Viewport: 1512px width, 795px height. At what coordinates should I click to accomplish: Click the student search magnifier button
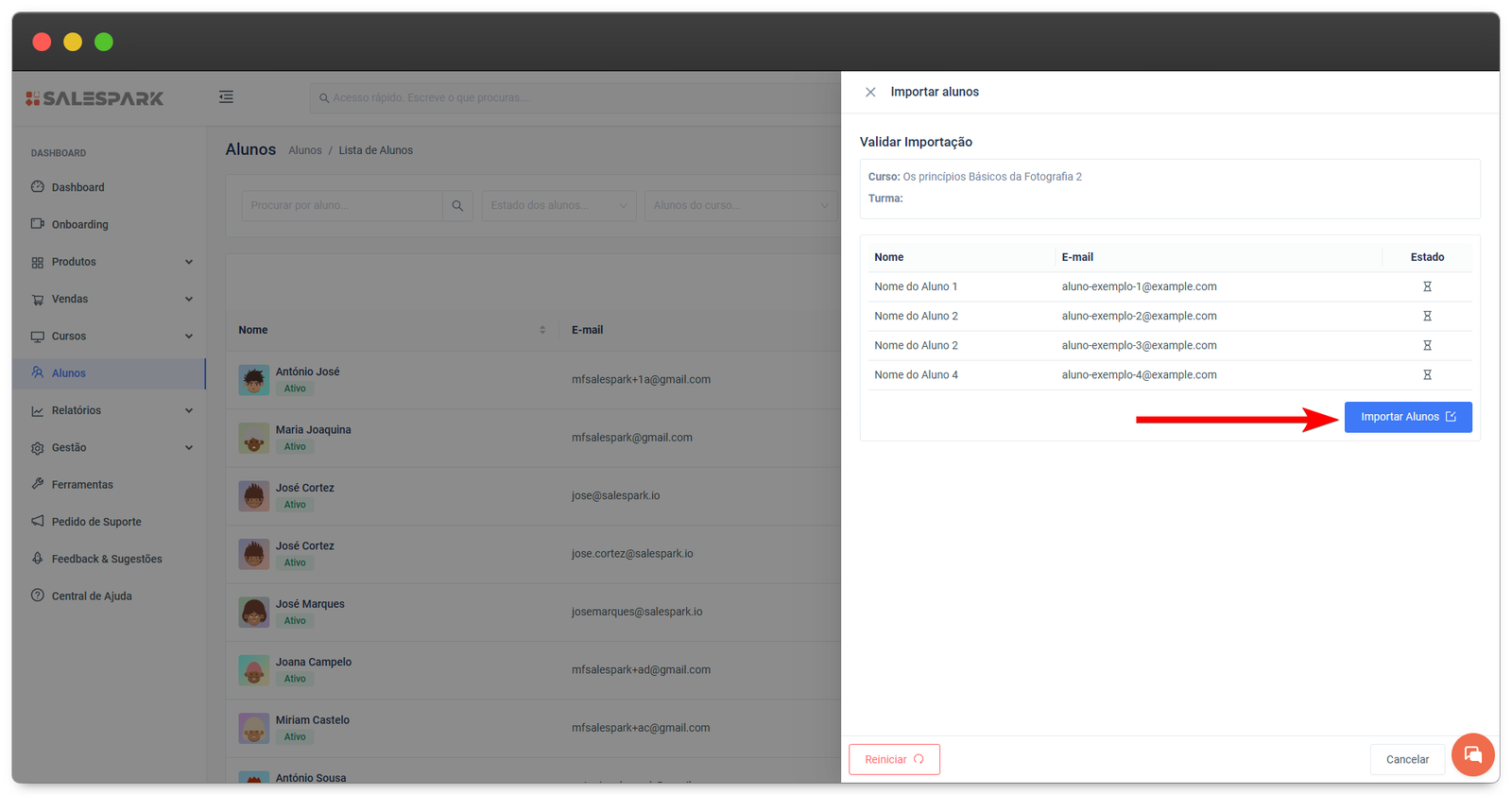[x=457, y=206]
